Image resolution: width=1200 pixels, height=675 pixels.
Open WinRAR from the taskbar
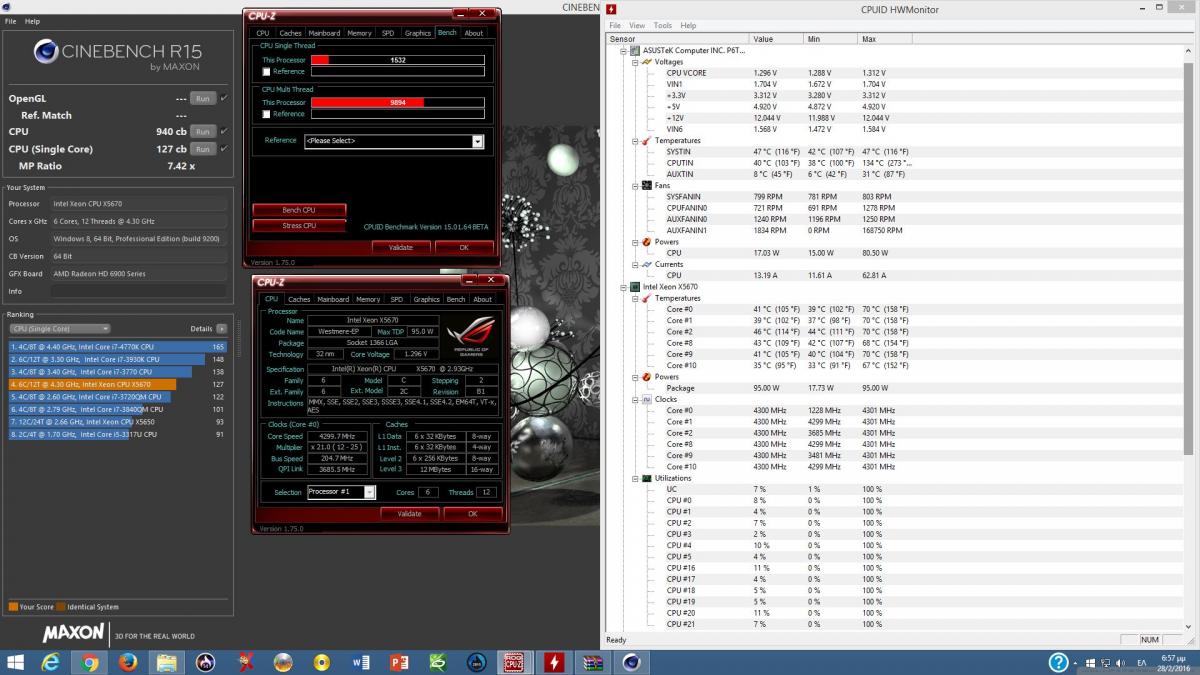tap(594, 662)
